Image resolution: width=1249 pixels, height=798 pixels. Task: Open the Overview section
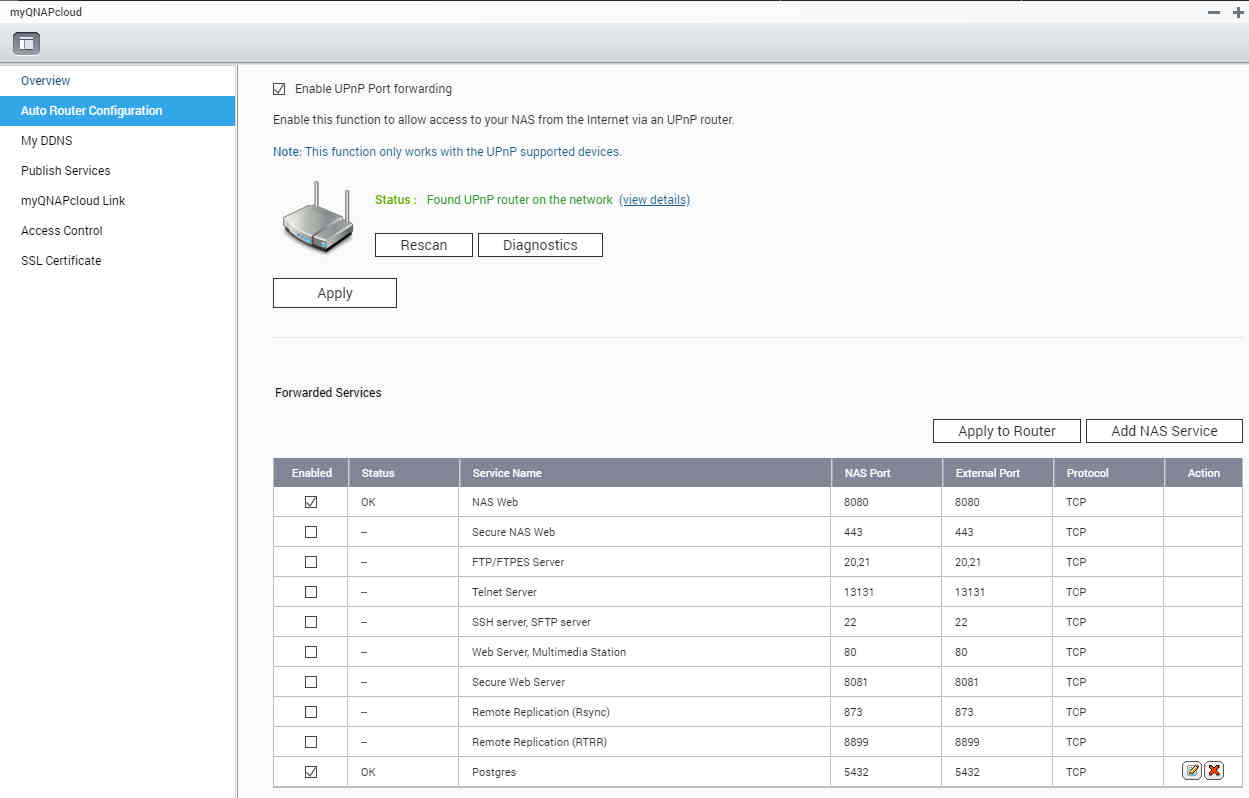46,81
